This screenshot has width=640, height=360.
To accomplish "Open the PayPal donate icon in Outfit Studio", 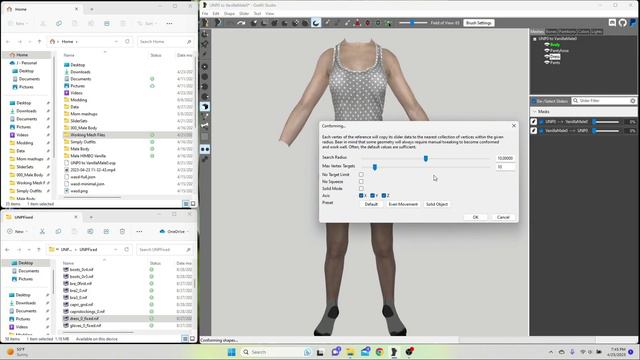I will click(x=633, y=23).
